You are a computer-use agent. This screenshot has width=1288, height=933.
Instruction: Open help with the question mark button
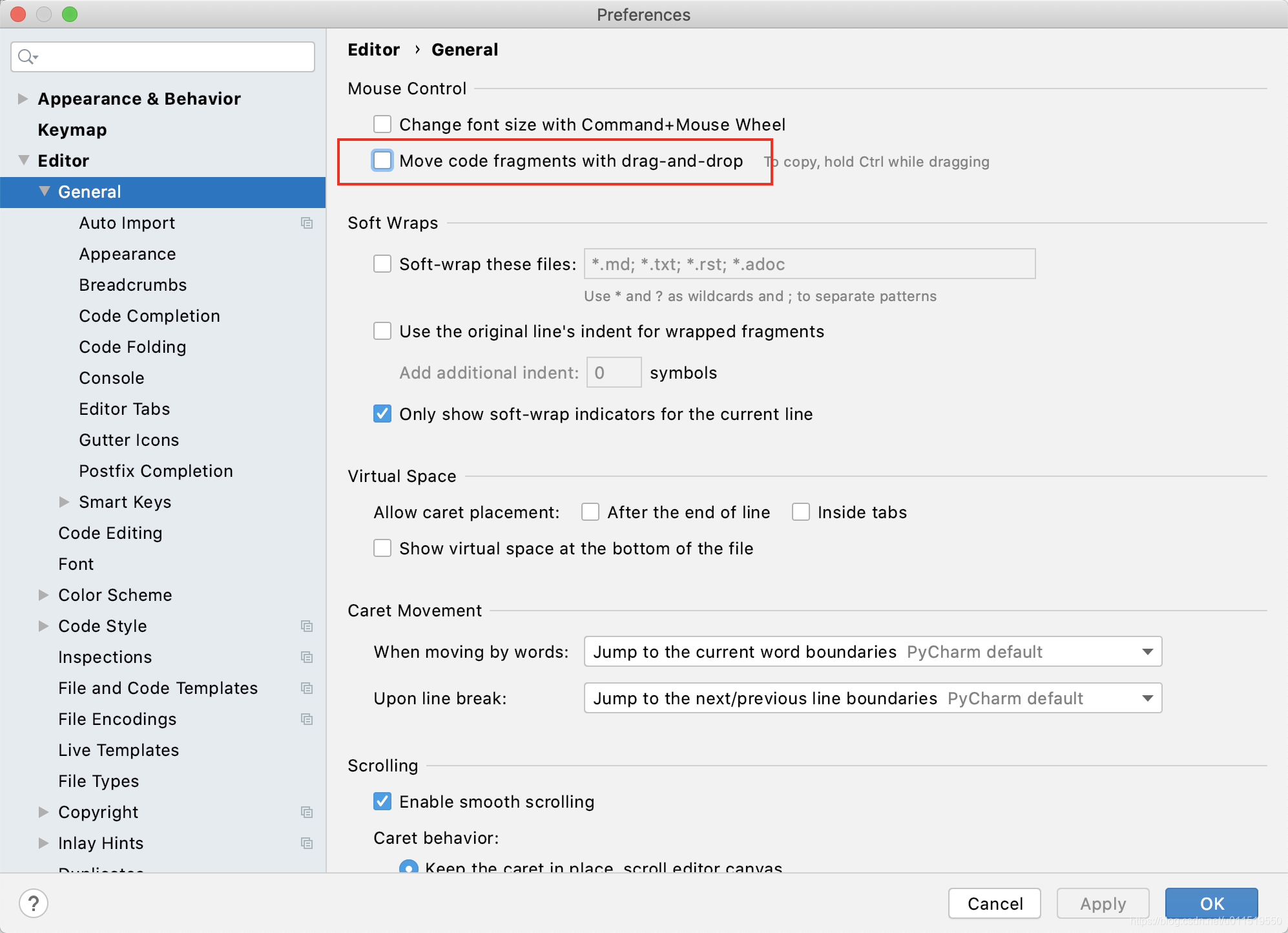[34, 903]
